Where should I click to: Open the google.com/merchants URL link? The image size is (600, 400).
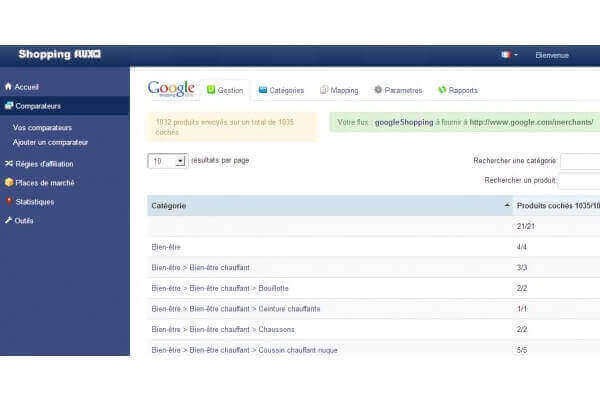532,122
